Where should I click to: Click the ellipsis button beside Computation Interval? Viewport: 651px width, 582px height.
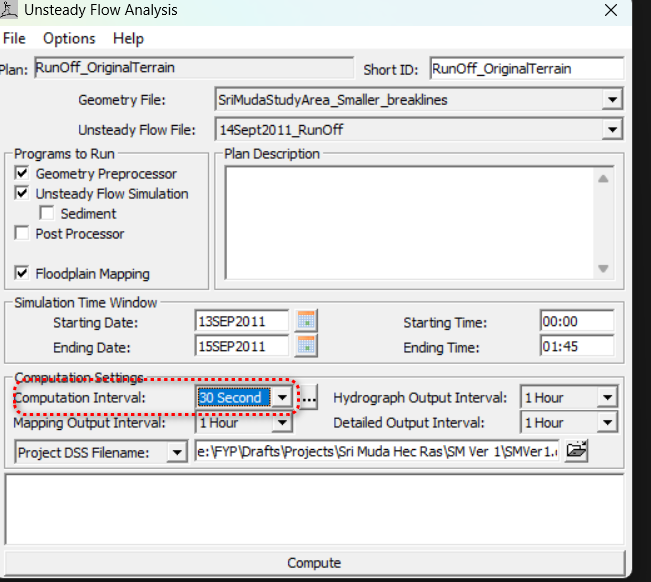click(309, 398)
